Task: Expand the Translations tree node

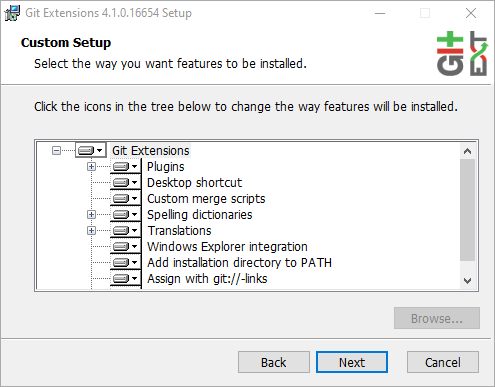Action: [91, 230]
